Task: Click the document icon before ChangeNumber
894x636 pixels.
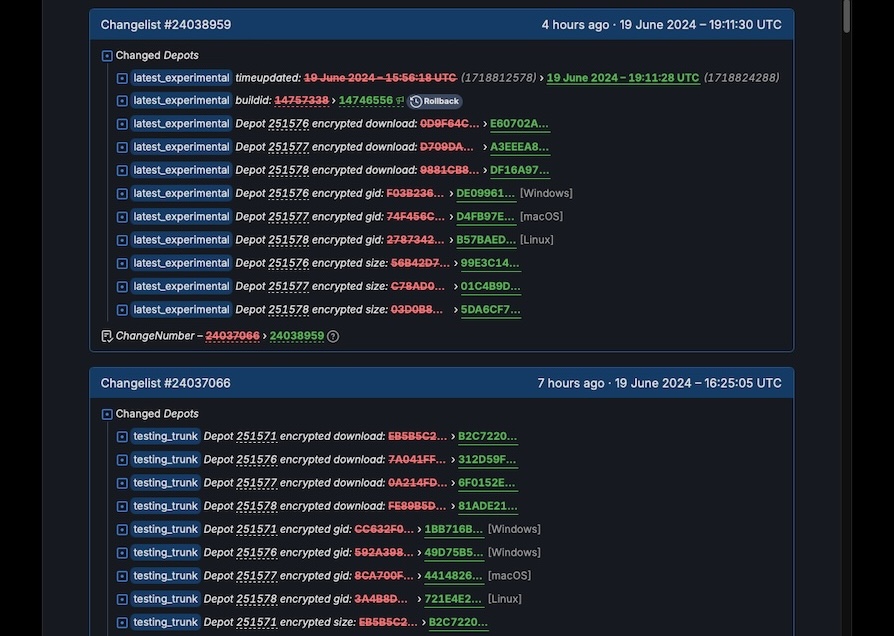Action: pos(107,336)
